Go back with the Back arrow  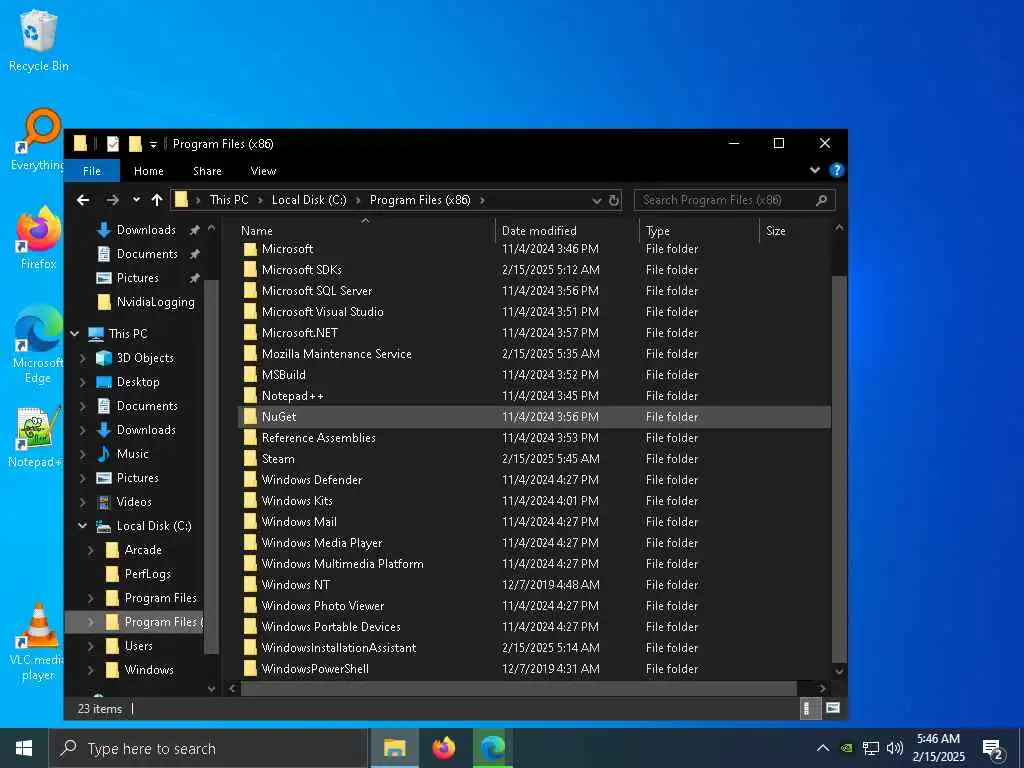[83, 200]
